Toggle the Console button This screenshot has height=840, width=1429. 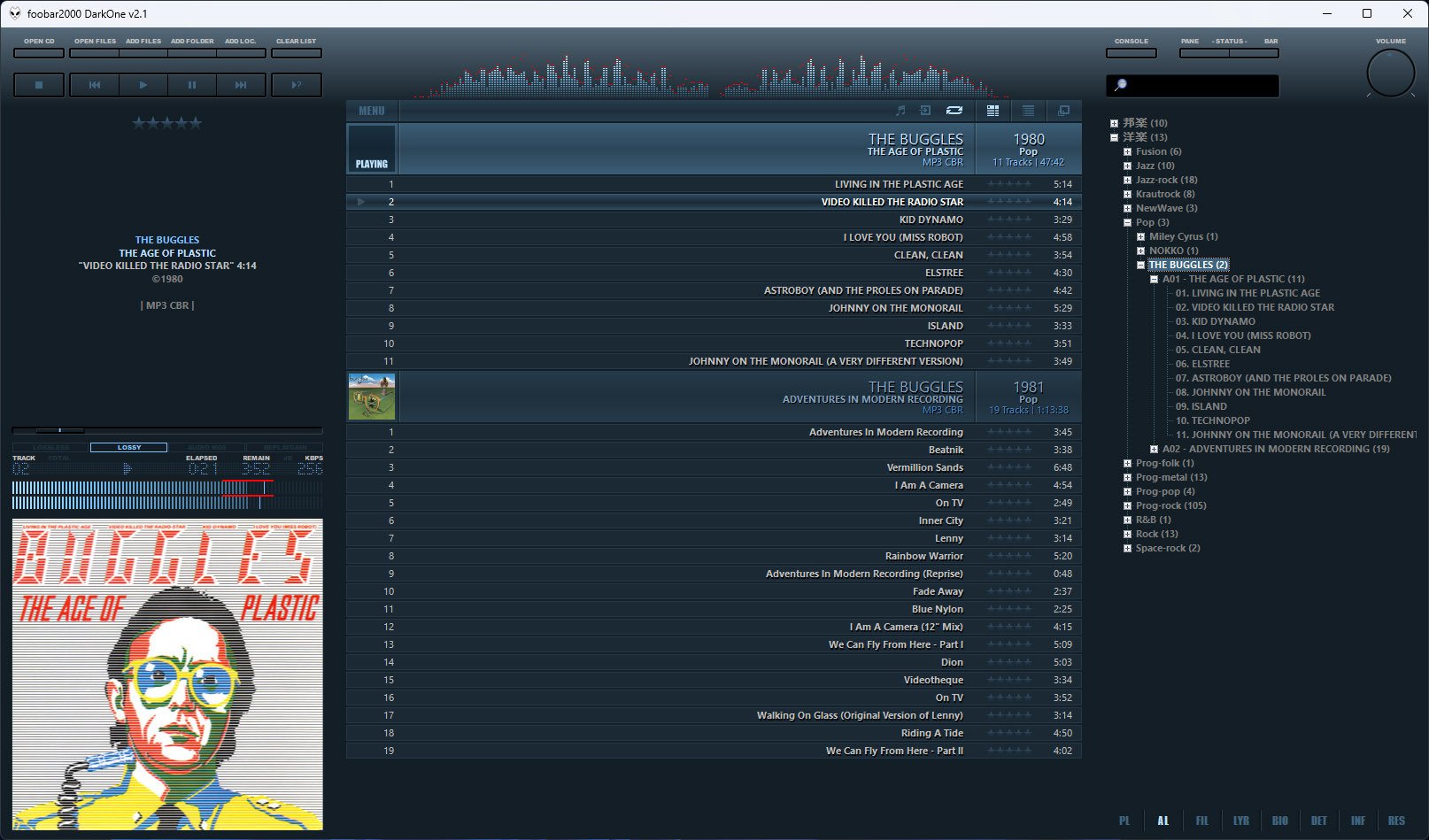1132,53
